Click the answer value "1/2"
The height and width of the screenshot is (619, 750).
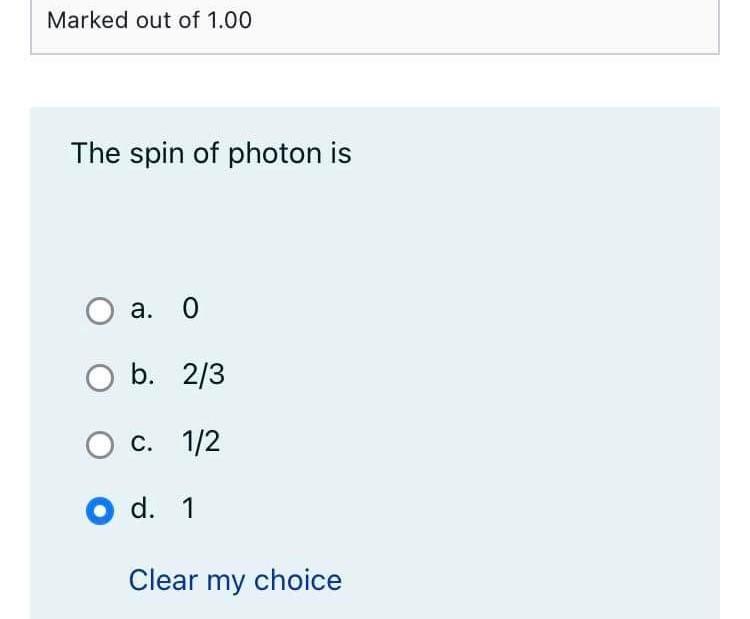click(x=201, y=442)
